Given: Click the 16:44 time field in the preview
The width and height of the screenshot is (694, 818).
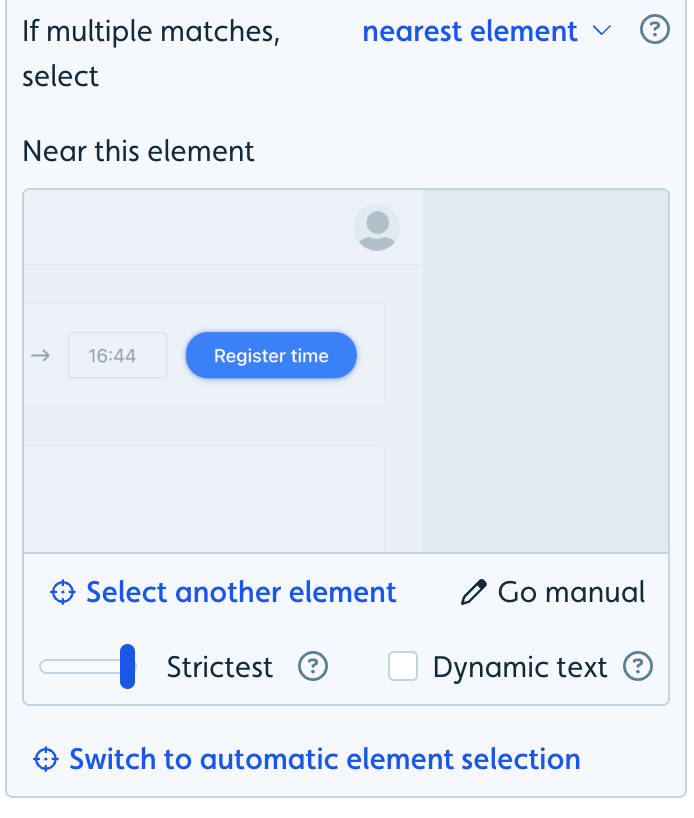Looking at the screenshot, I should [117, 355].
